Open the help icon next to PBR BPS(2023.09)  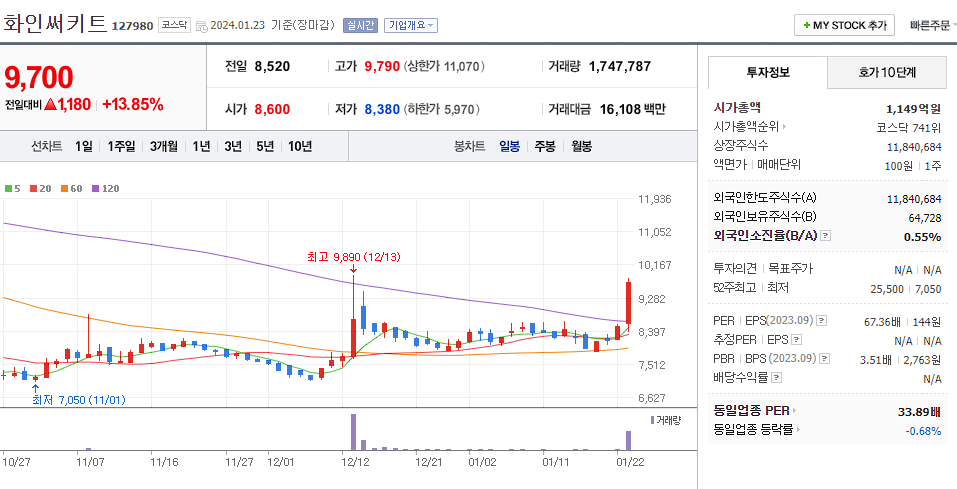[x=825, y=359]
